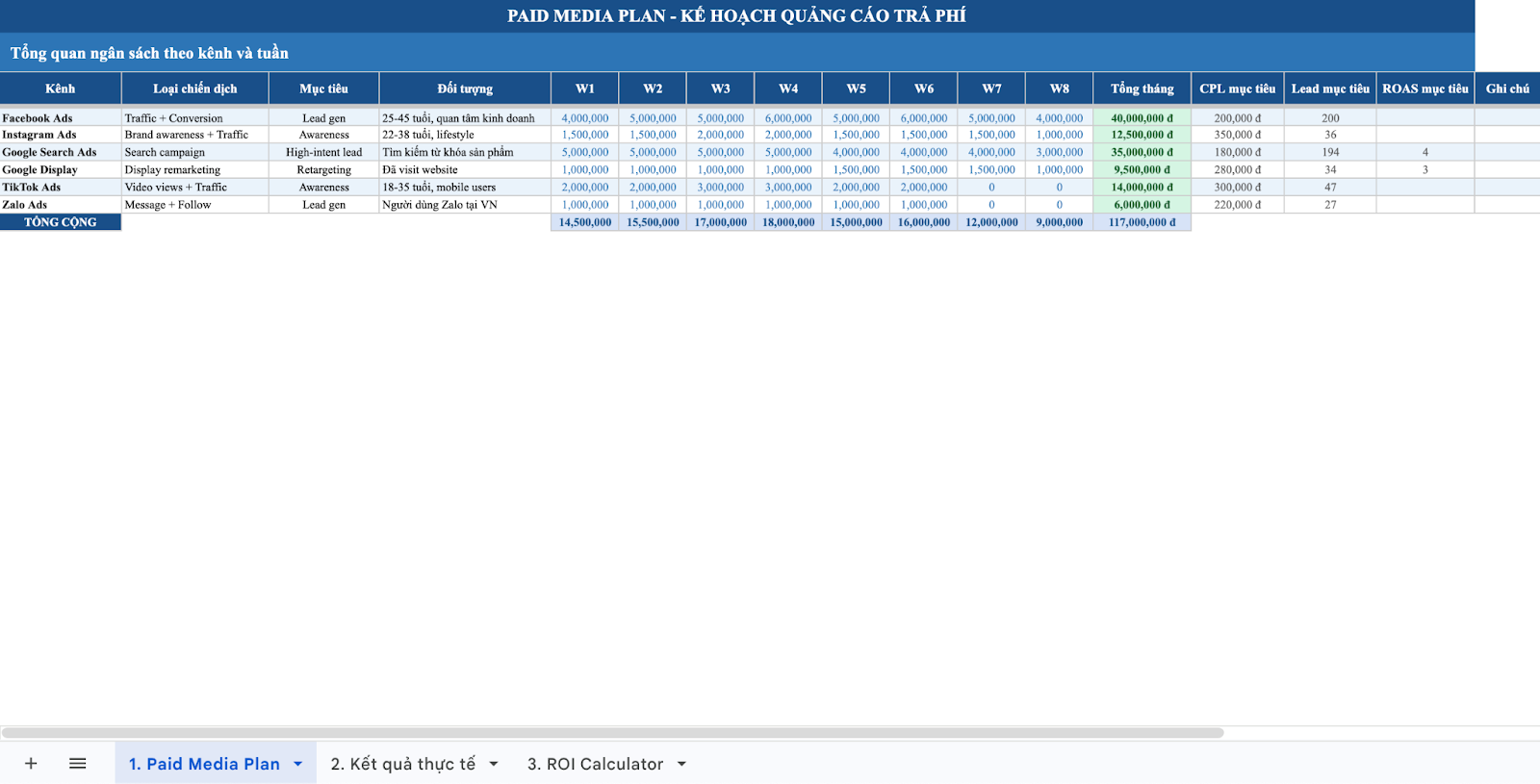Click the horizontal scrollbar thumb
The height and width of the screenshot is (784, 1540).
(x=612, y=733)
